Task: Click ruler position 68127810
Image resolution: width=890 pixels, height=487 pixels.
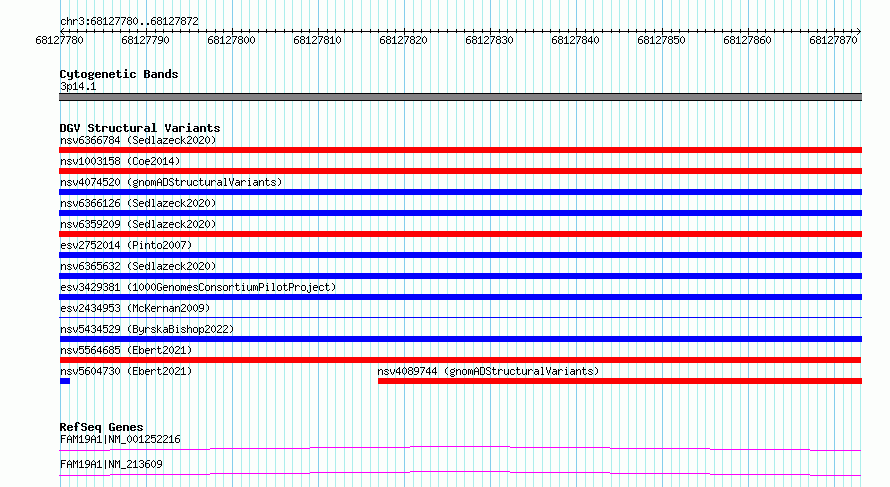Action: tap(317, 40)
